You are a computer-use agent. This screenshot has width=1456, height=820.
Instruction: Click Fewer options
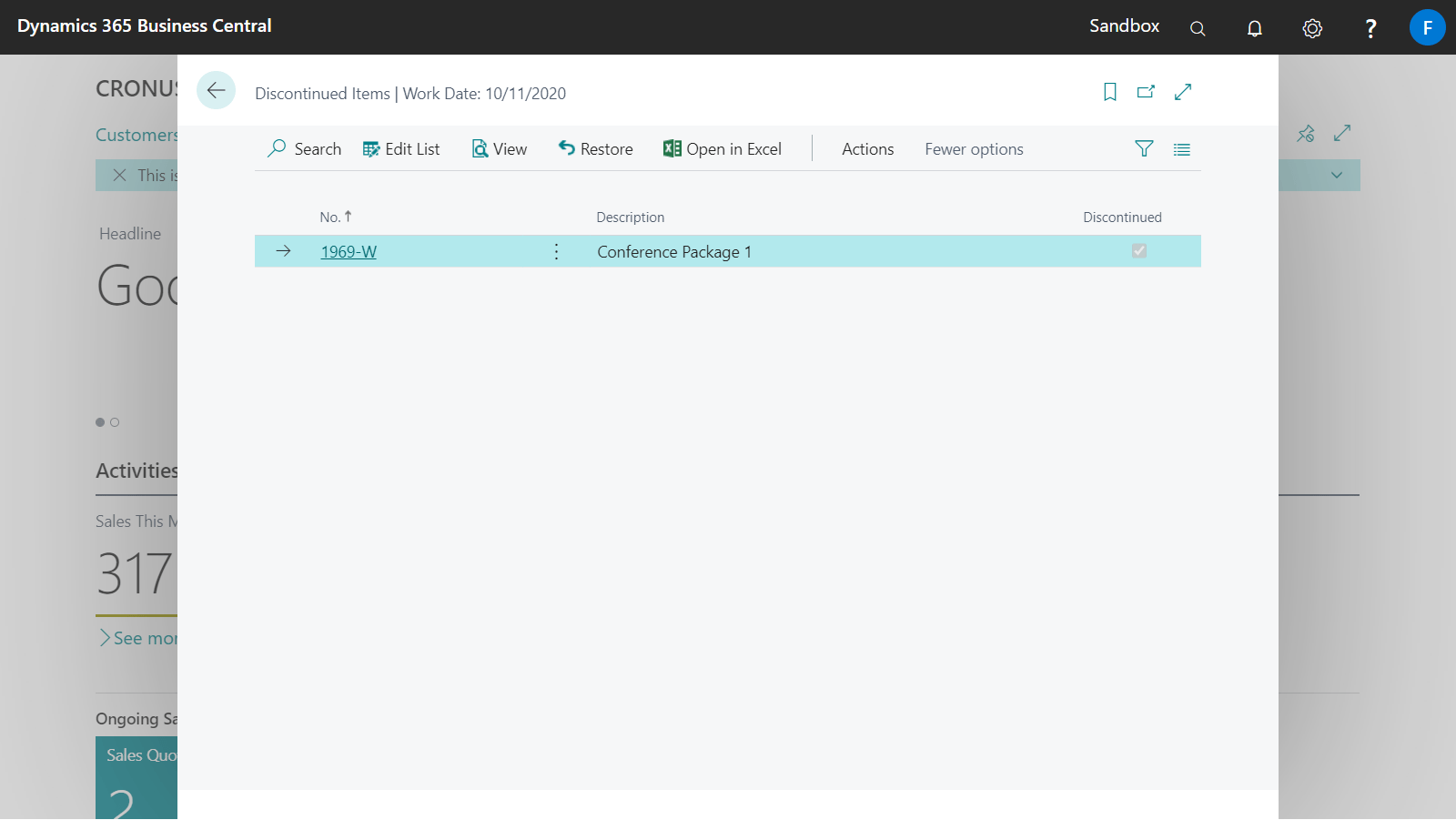click(x=974, y=149)
